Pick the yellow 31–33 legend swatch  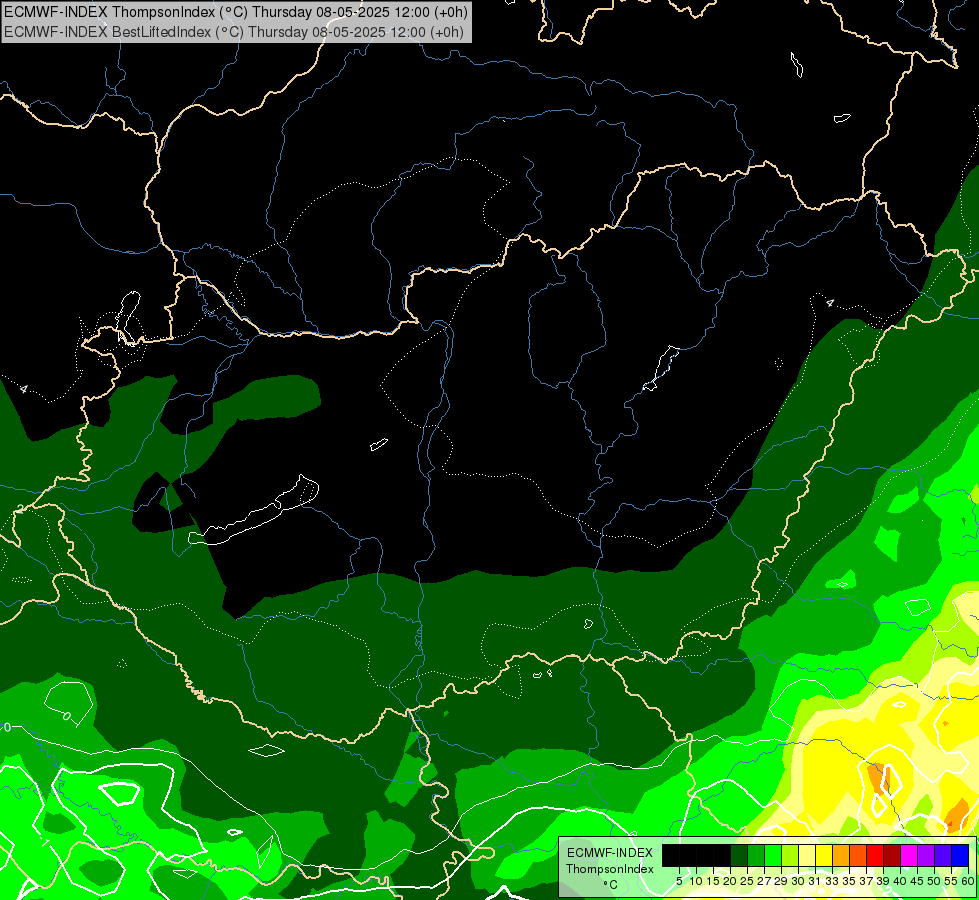click(x=824, y=856)
